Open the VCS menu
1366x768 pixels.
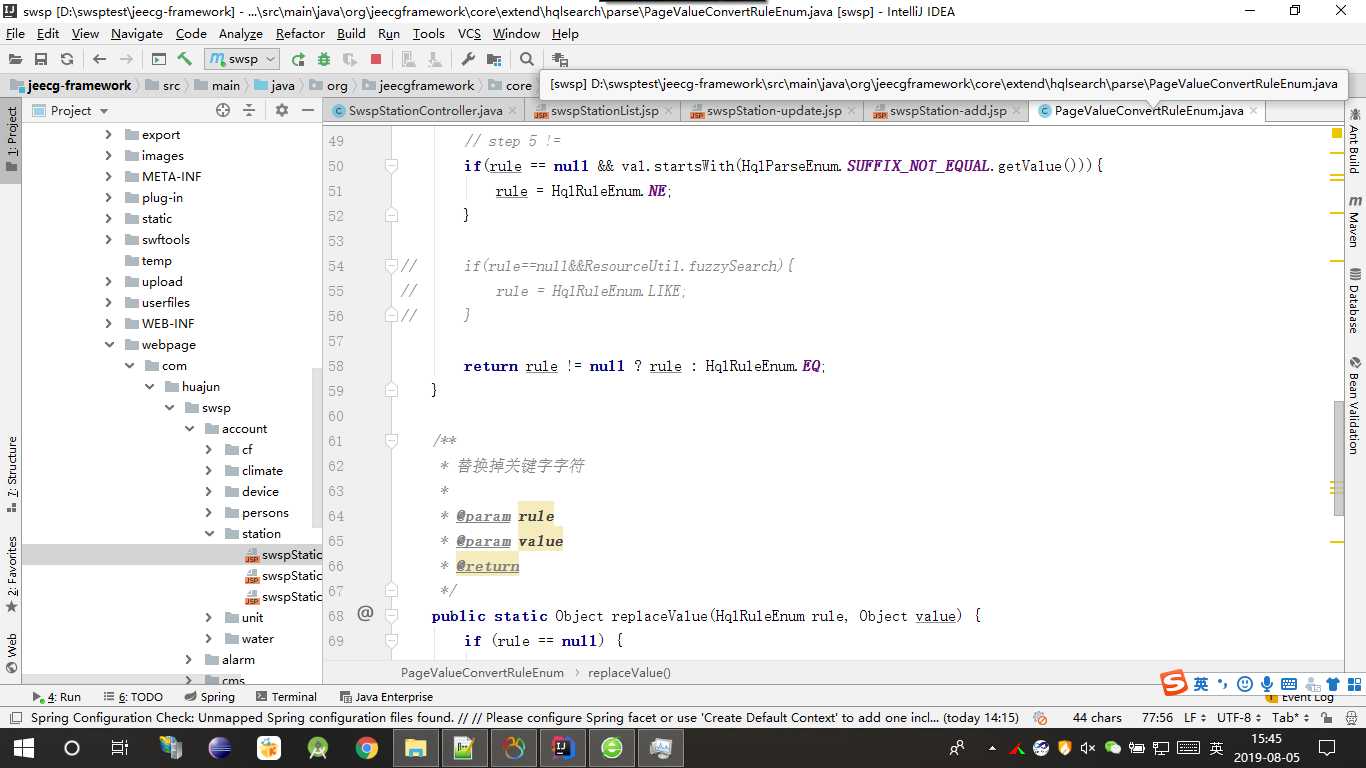pyautogui.click(x=469, y=33)
